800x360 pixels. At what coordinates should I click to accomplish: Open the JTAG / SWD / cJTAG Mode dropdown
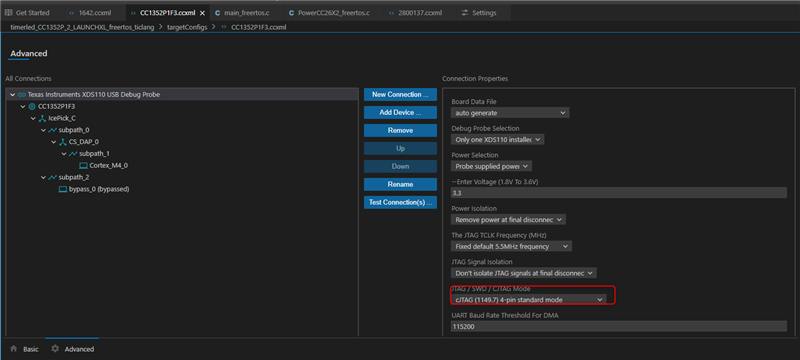click(529, 299)
